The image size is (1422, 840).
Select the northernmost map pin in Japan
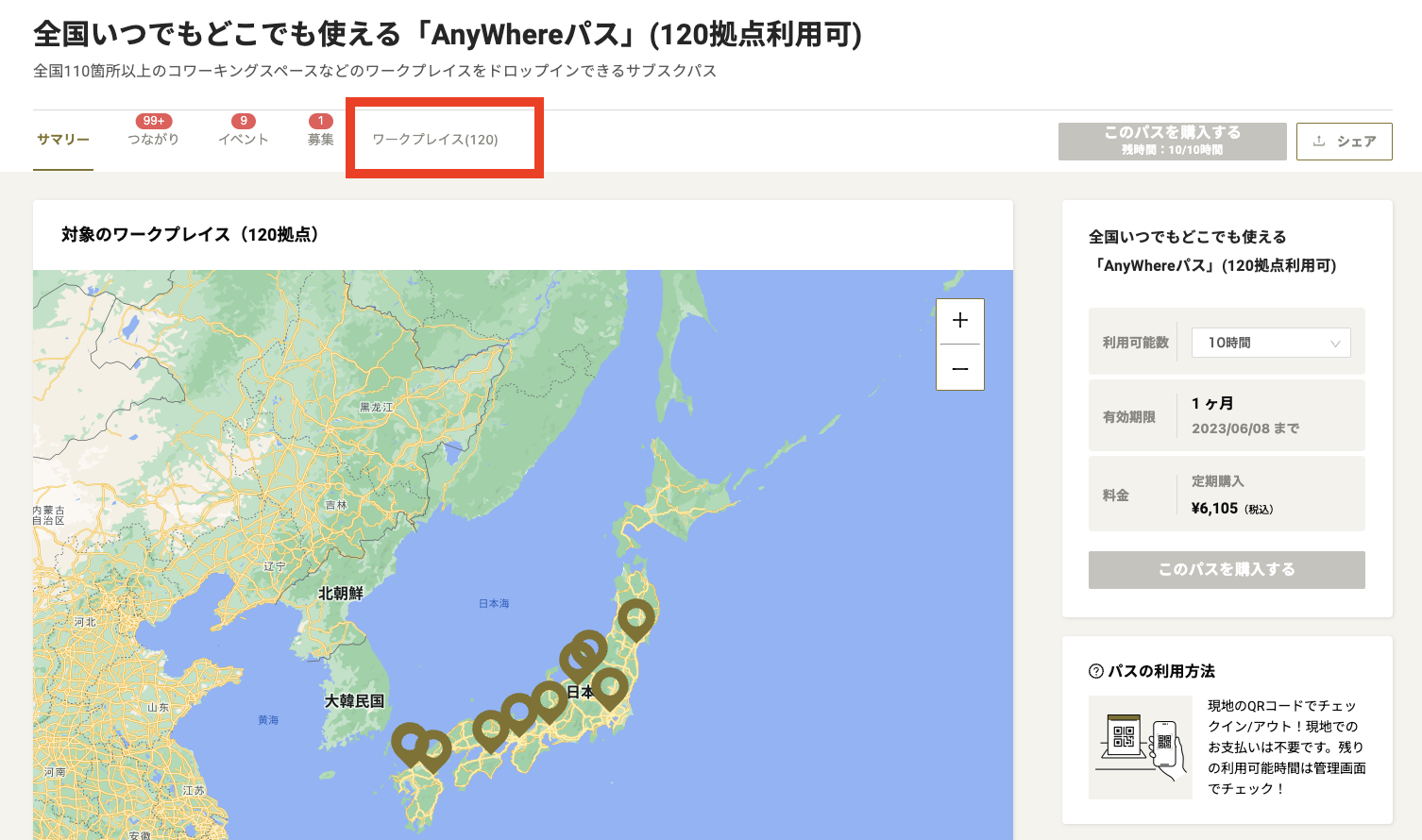[x=636, y=620]
